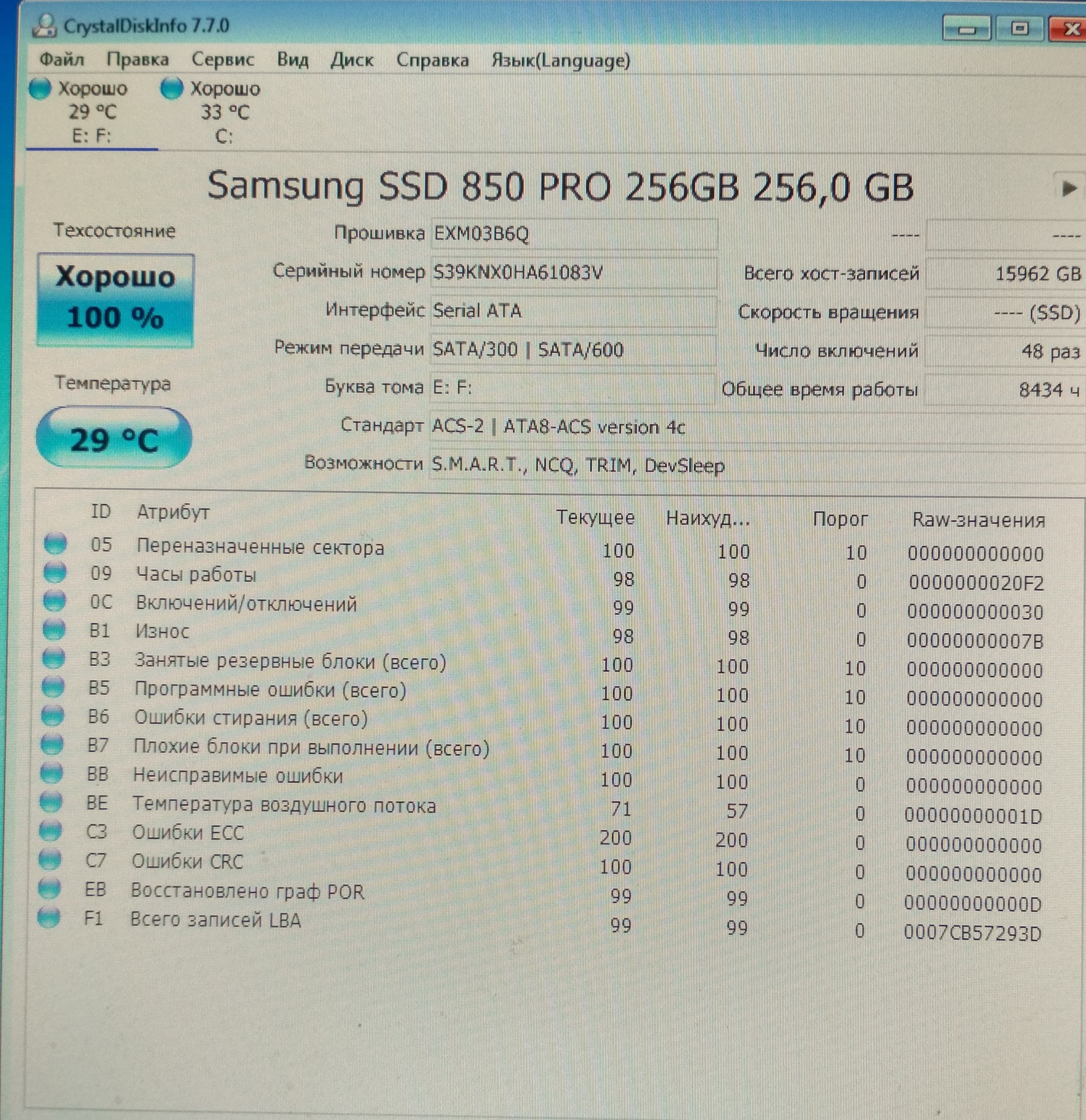The height and width of the screenshot is (1120, 1086).
Task: Click status orb for BE temperature attribute
Action: [51, 802]
